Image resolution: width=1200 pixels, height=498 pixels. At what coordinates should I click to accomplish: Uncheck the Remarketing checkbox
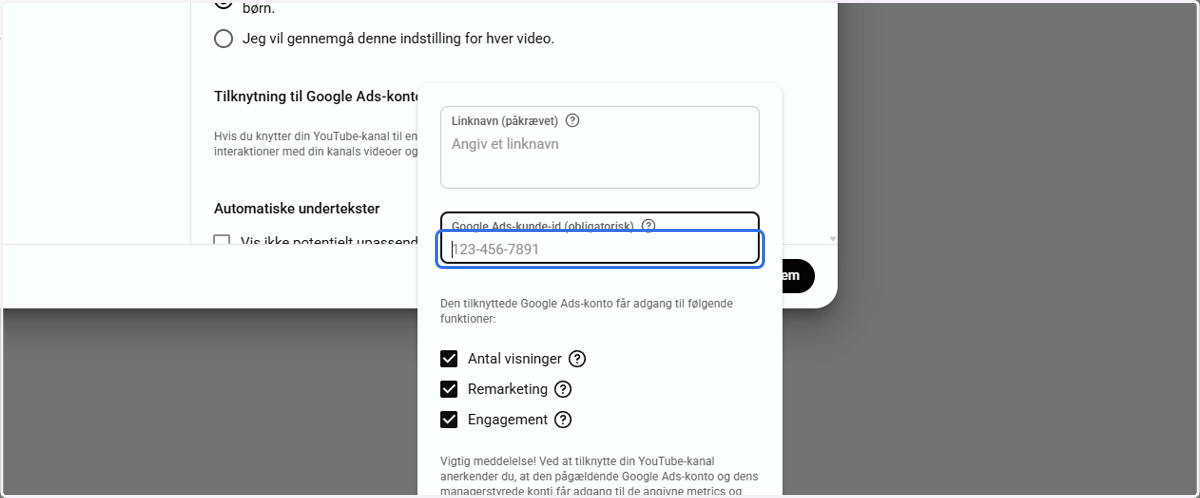pyautogui.click(x=449, y=389)
